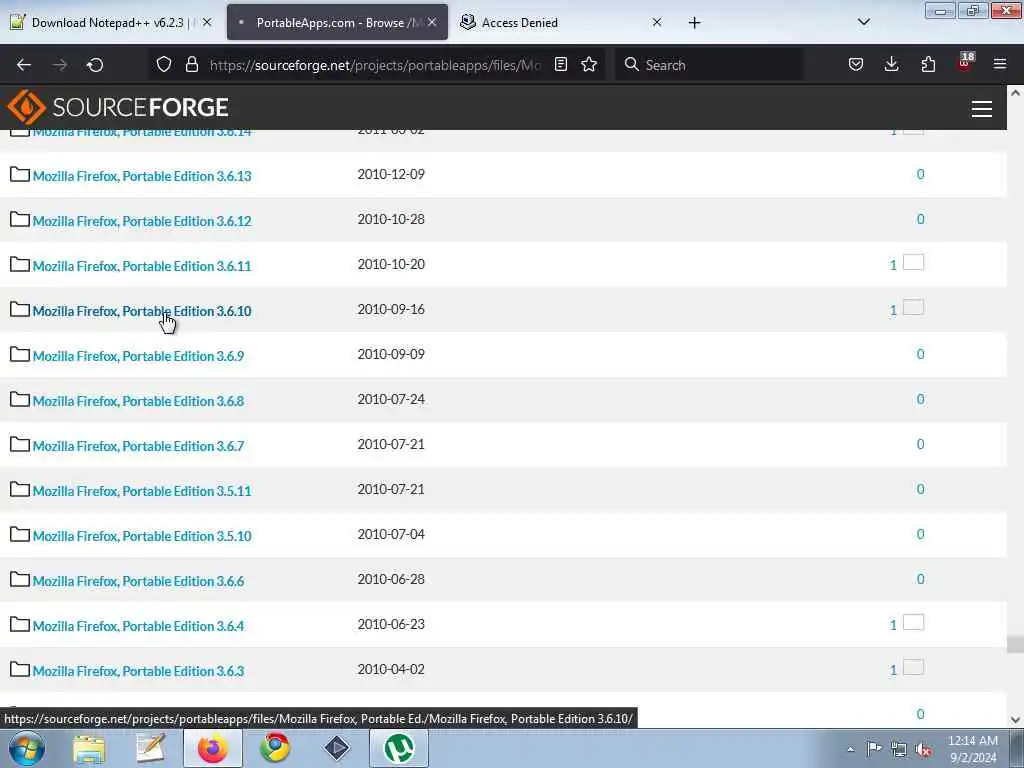
Task: Open a new browser tab with plus
Action: 694,23
